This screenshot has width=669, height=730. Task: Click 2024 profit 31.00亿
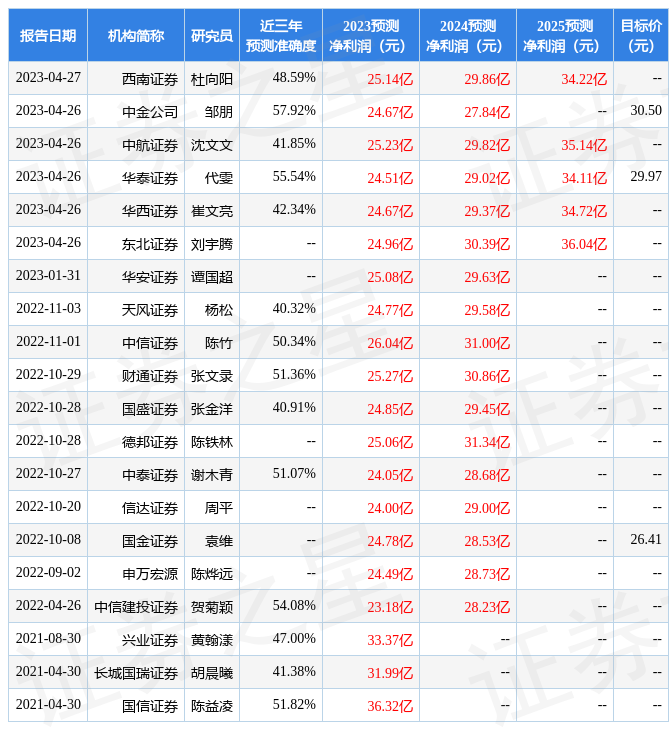coord(487,343)
